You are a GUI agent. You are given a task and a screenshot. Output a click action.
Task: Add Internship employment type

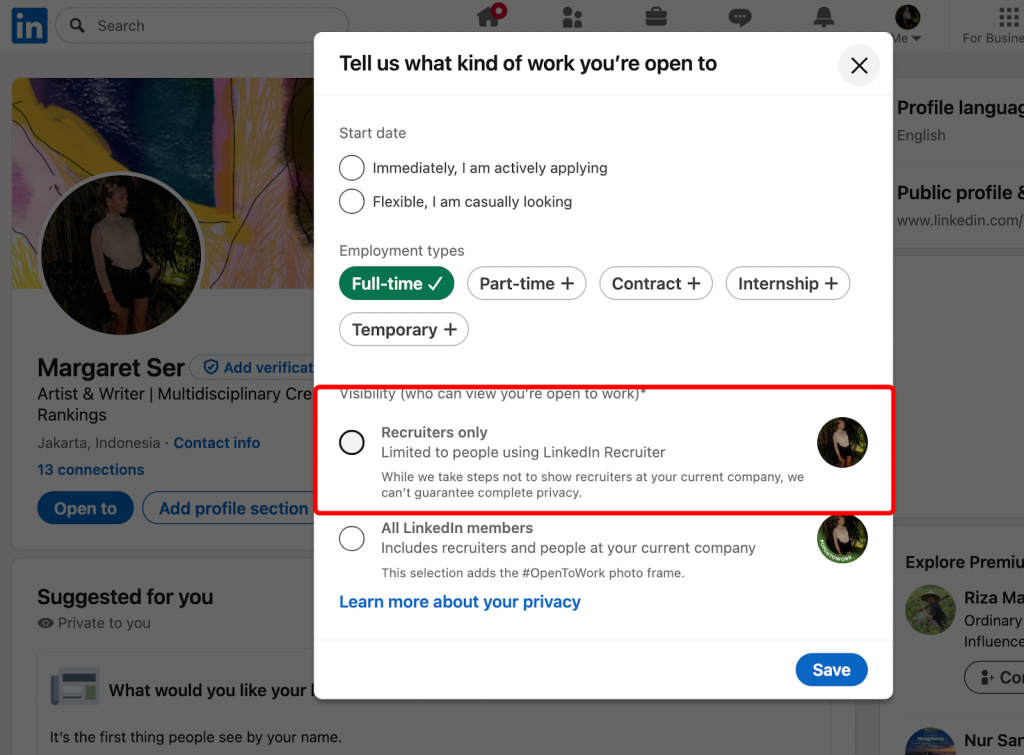(x=787, y=284)
